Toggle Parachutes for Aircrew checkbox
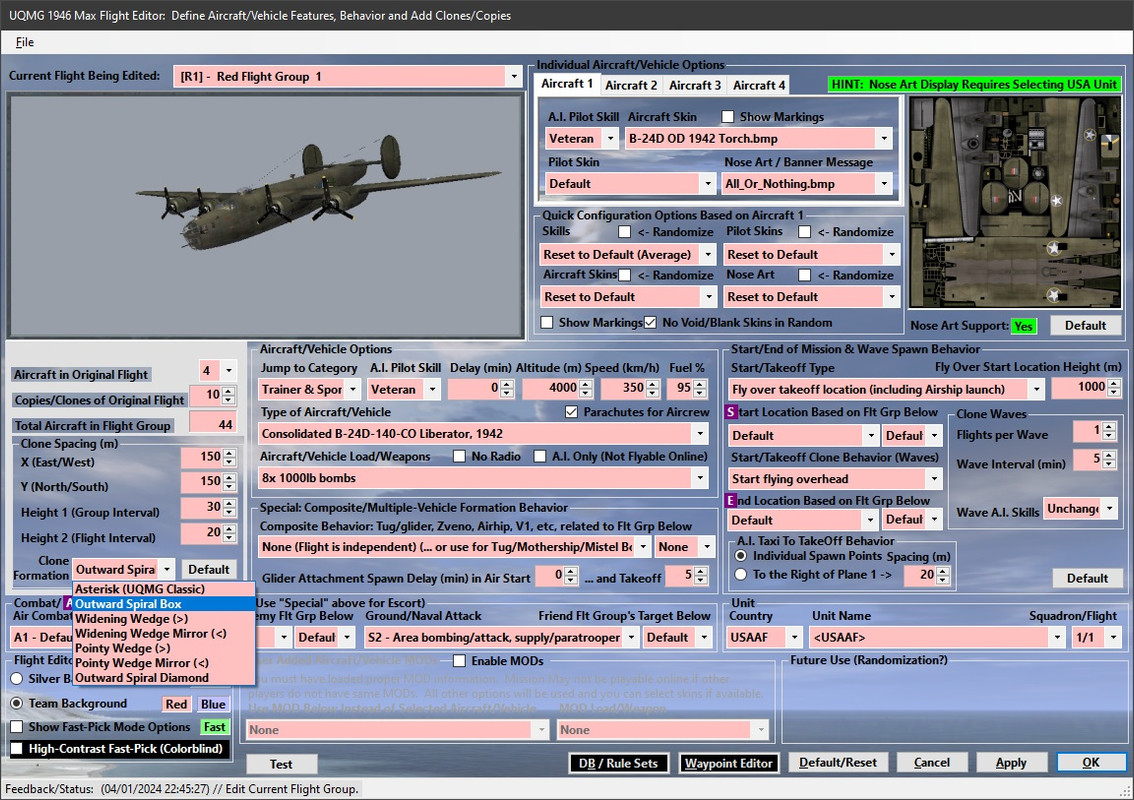This screenshot has height=800, width=1134. click(x=572, y=412)
